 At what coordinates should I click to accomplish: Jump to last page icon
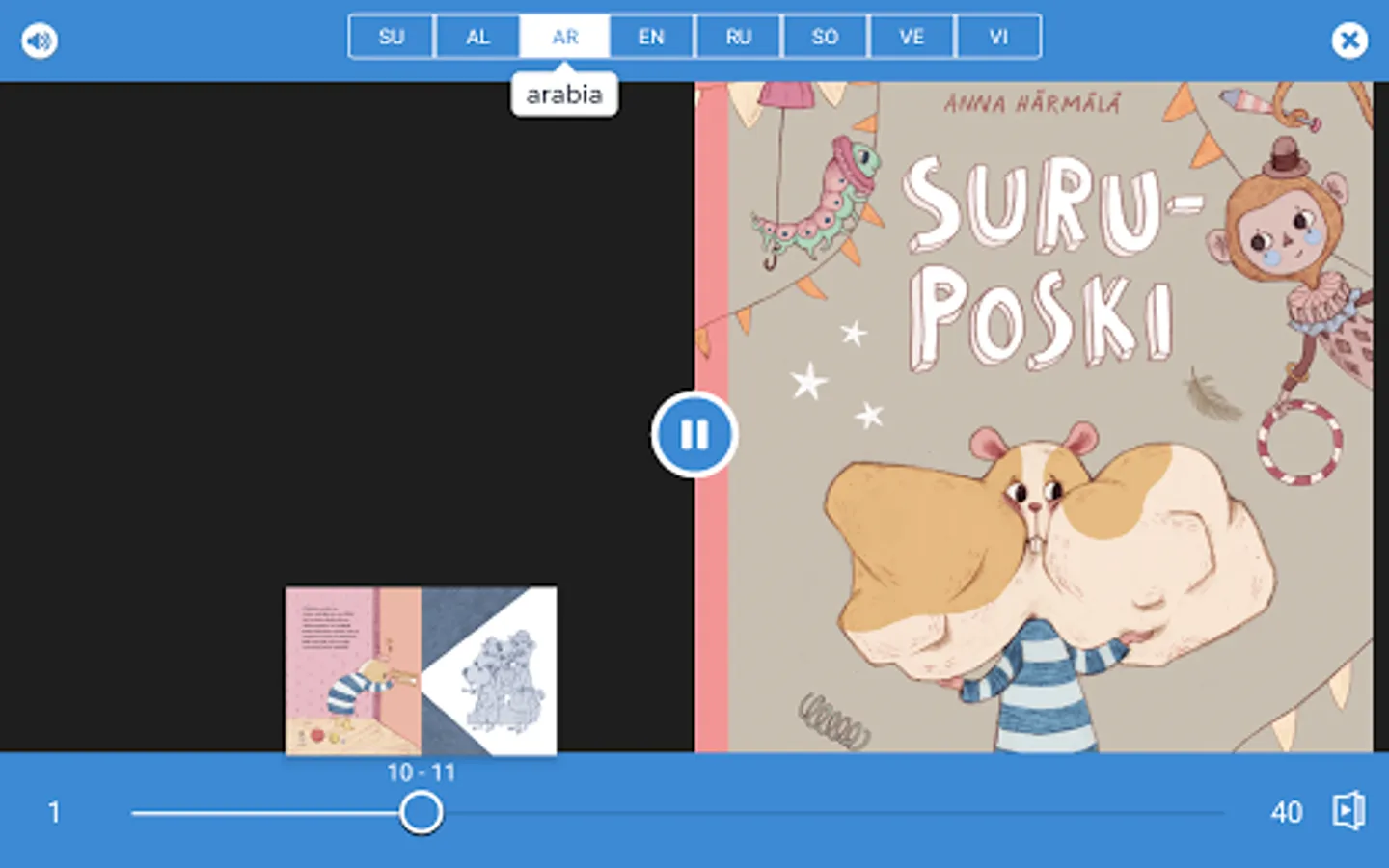(1348, 811)
